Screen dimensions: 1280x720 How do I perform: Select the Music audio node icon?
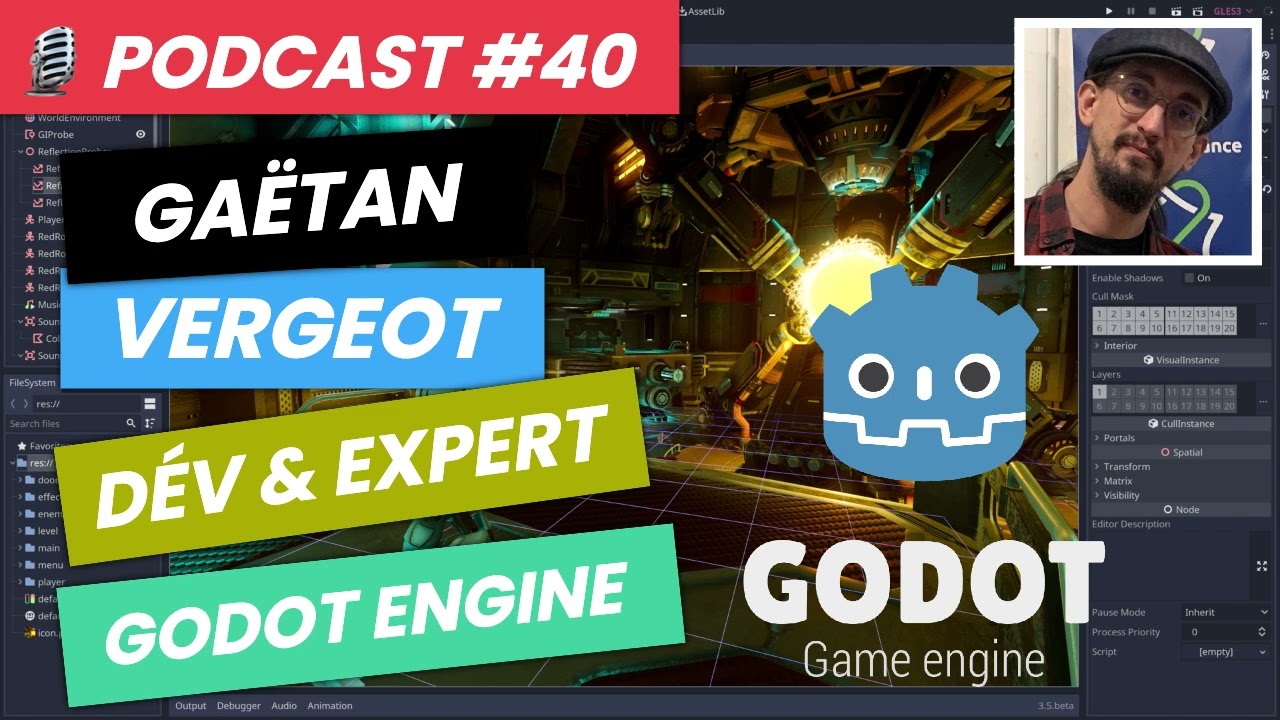point(29,304)
